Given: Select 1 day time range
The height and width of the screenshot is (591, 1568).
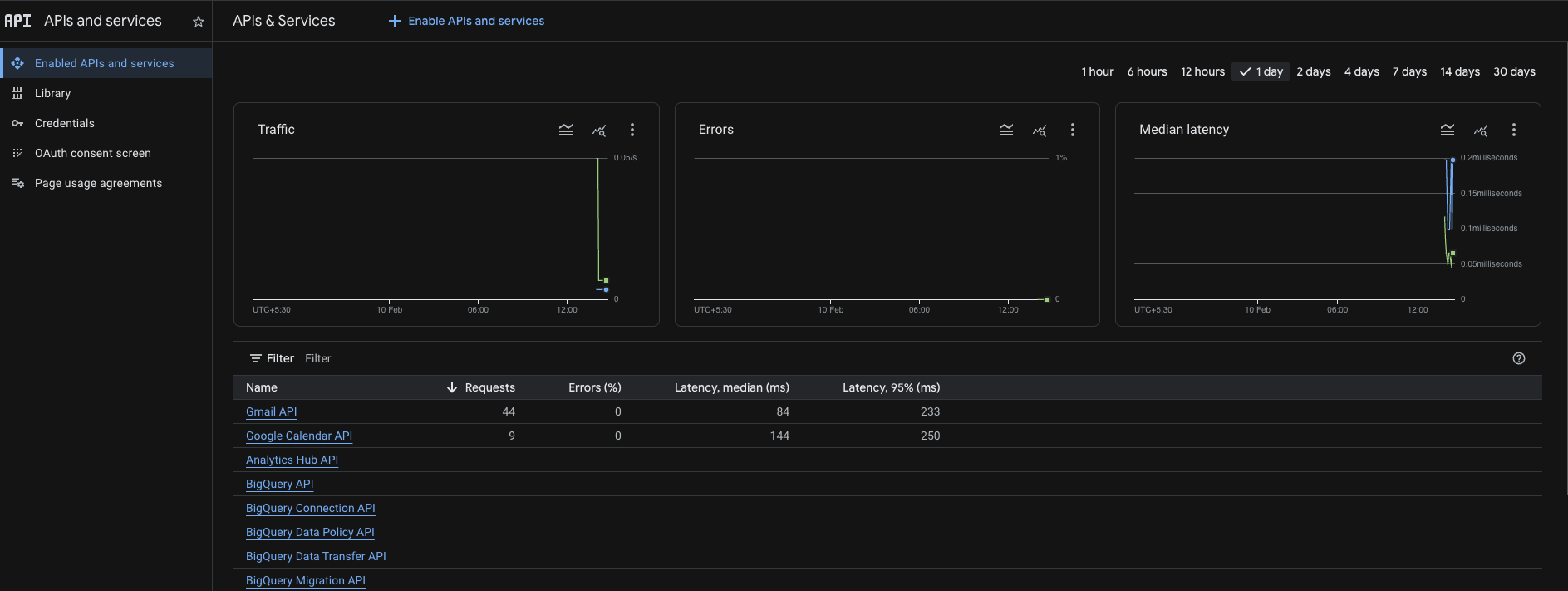Looking at the screenshot, I should (1261, 71).
